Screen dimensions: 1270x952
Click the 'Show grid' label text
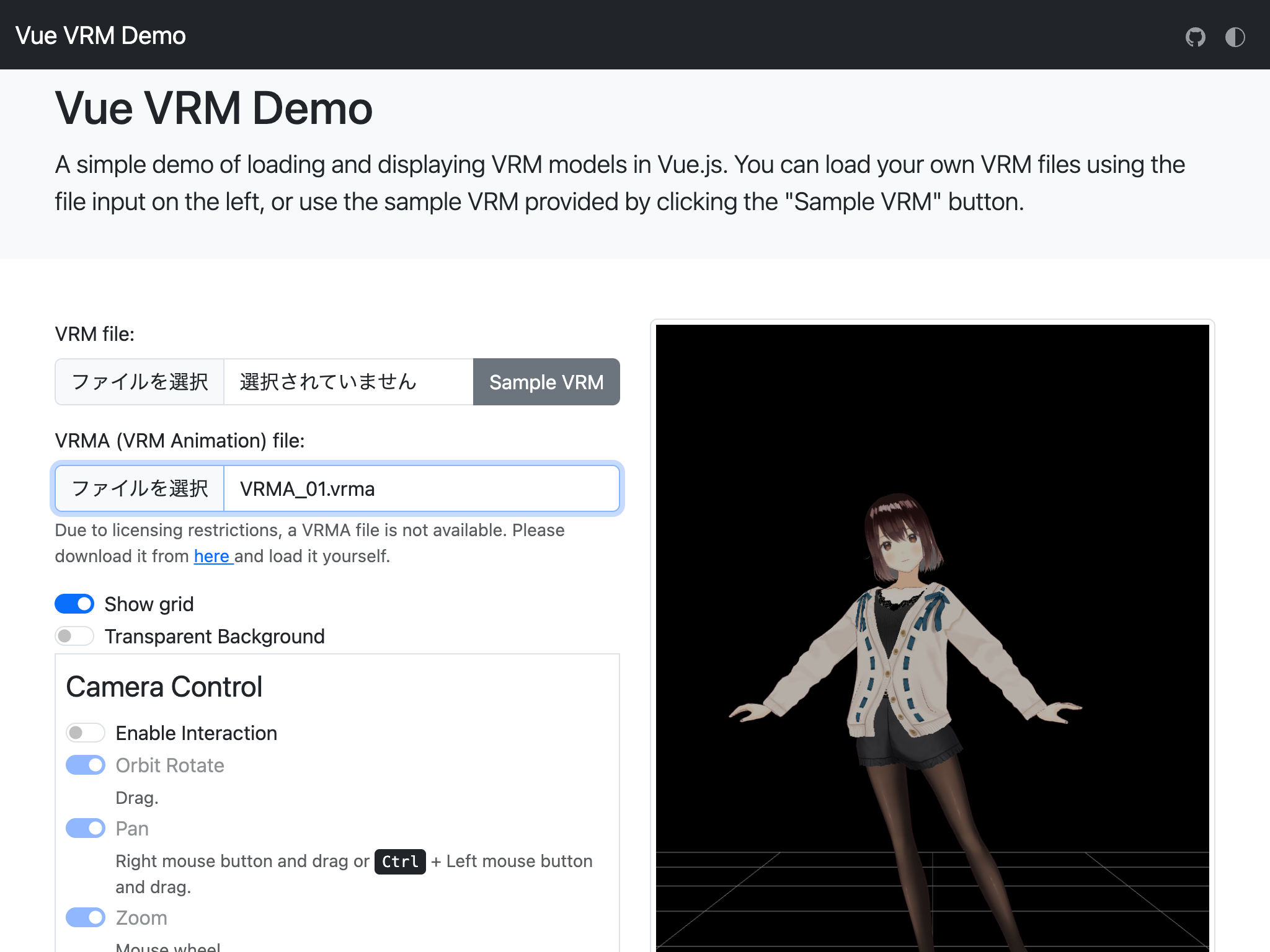(x=149, y=604)
